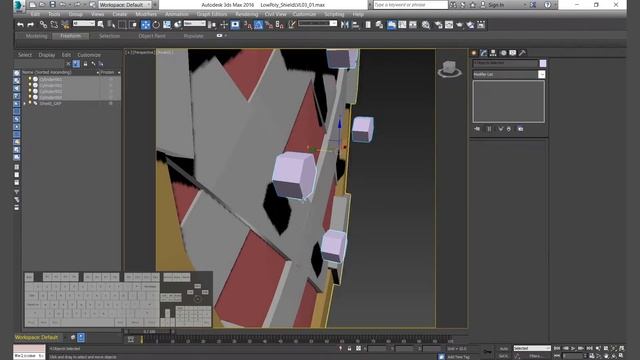Click the Auto Key button
The width and height of the screenshot is (640, 360).
[504, 349]
